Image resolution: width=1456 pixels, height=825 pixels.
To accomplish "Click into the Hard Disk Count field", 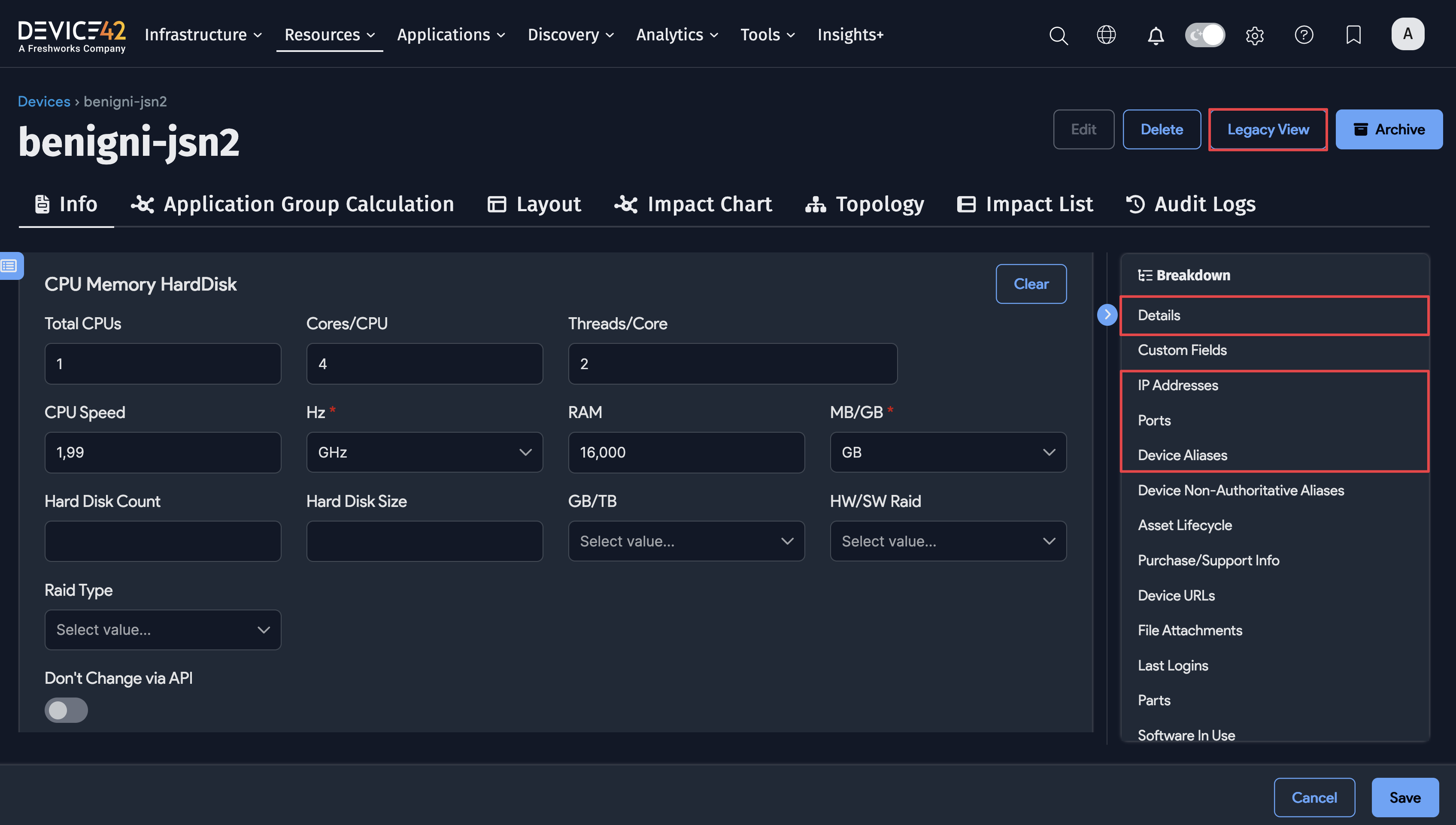I will pos(163,541).
